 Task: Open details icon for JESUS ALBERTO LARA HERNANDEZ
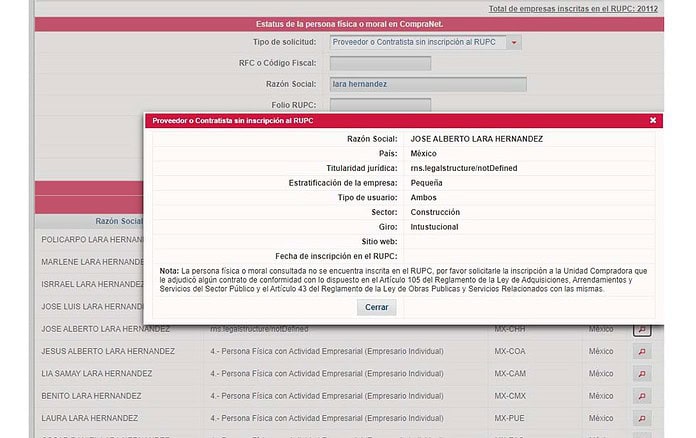coord(641,351)
